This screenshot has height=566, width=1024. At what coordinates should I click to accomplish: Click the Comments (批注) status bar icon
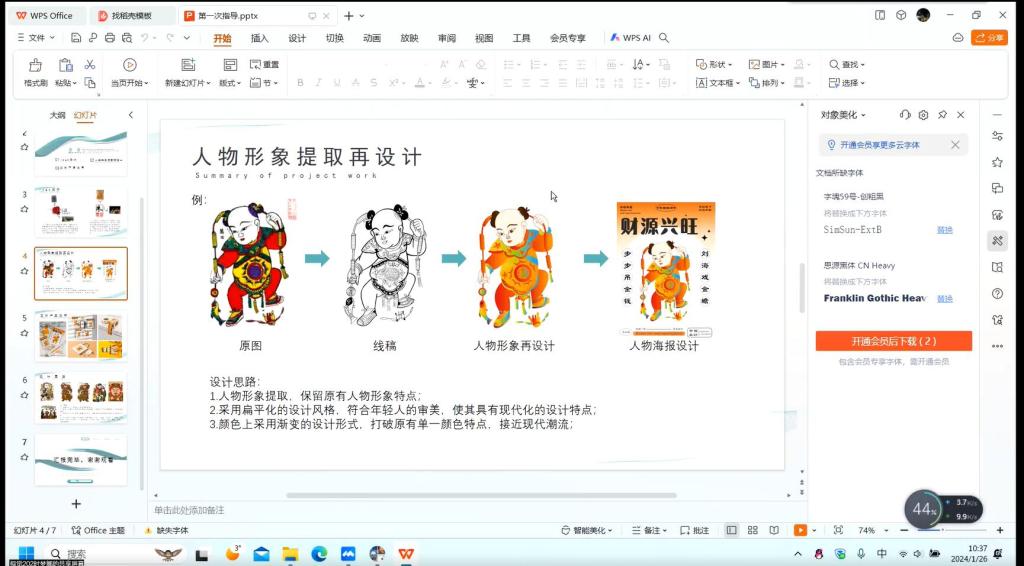(695, 530)
